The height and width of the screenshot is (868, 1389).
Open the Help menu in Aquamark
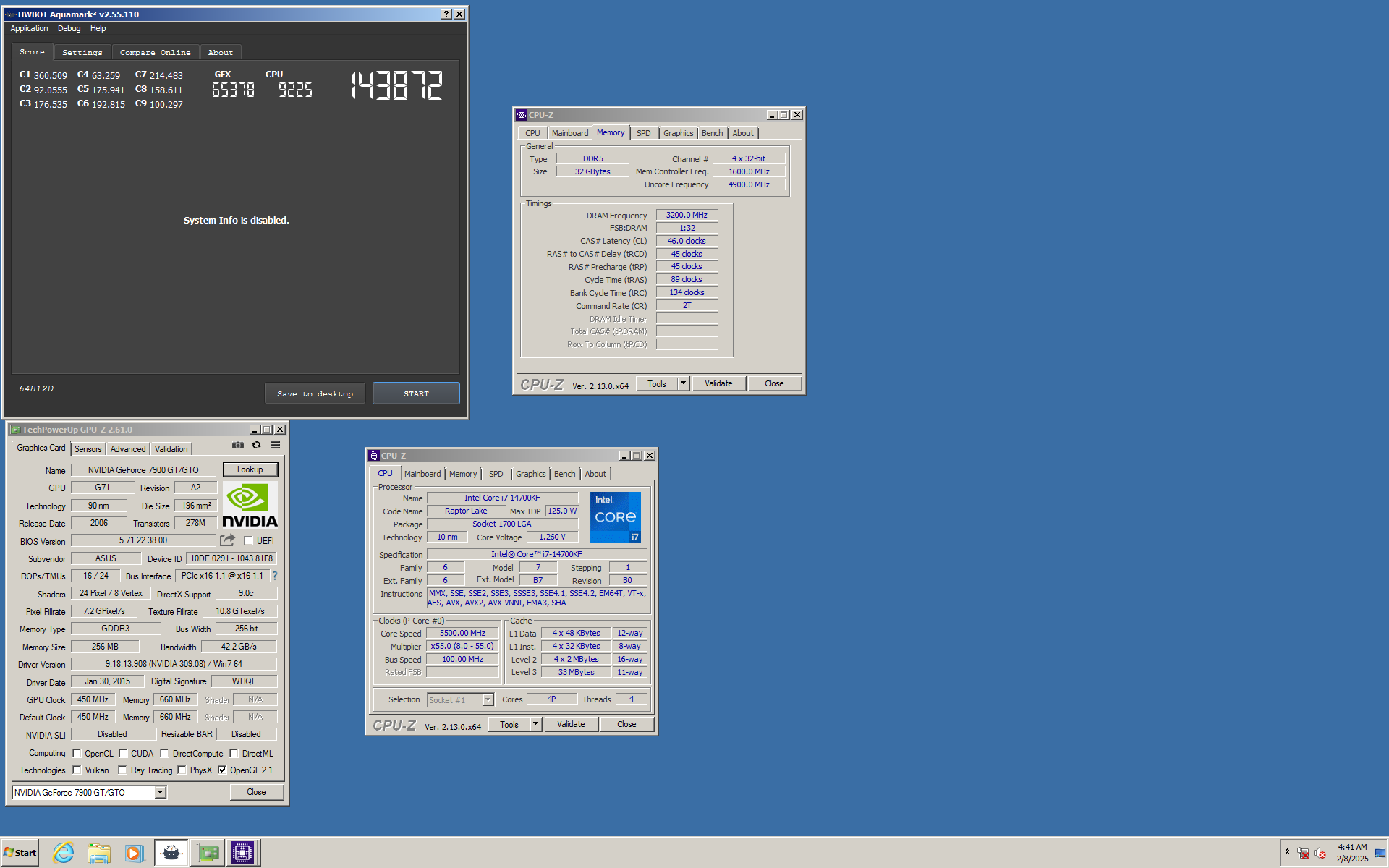click(x=98, y=29)
